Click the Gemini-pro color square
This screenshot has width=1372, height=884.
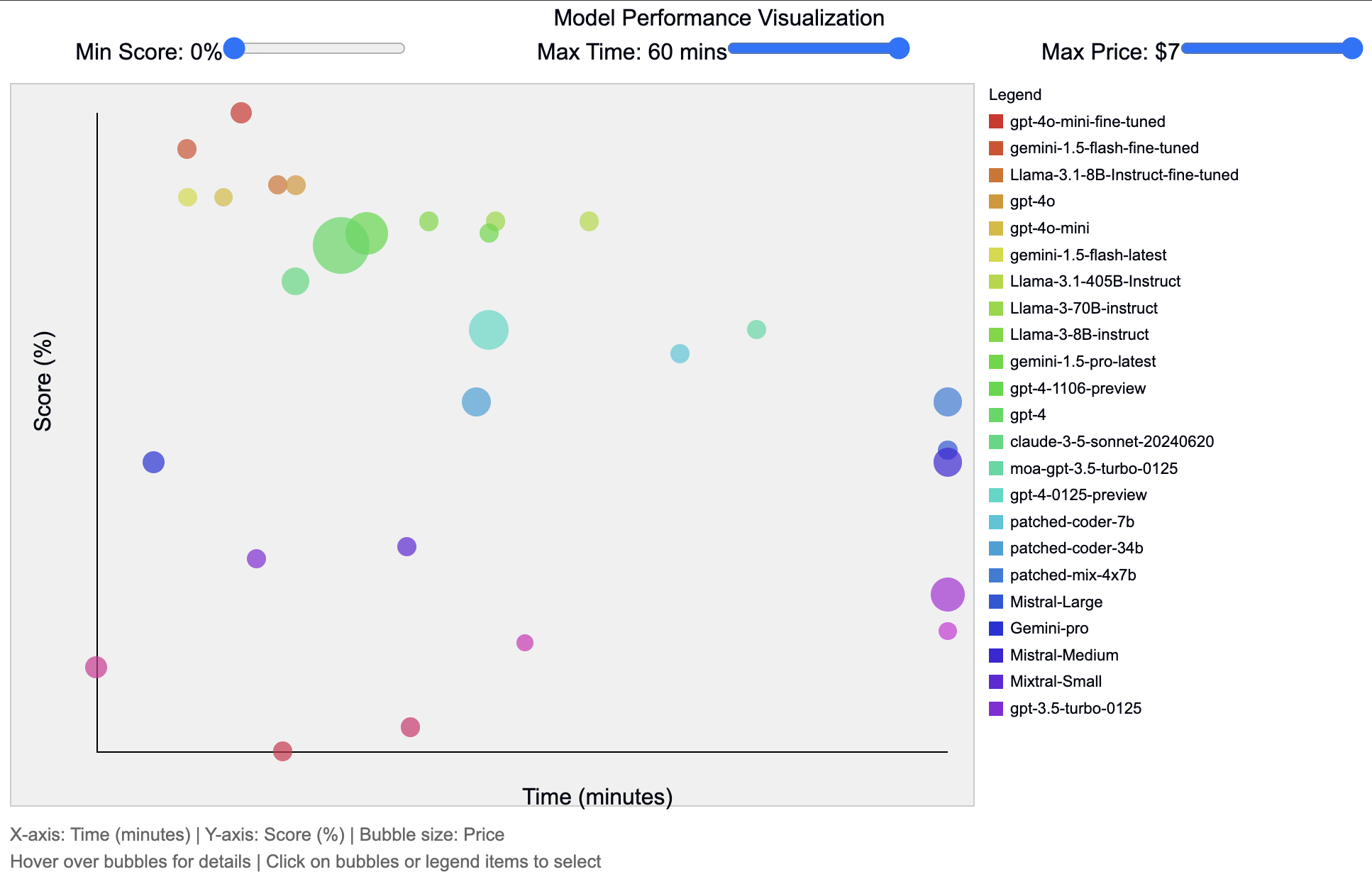[995, 628]
